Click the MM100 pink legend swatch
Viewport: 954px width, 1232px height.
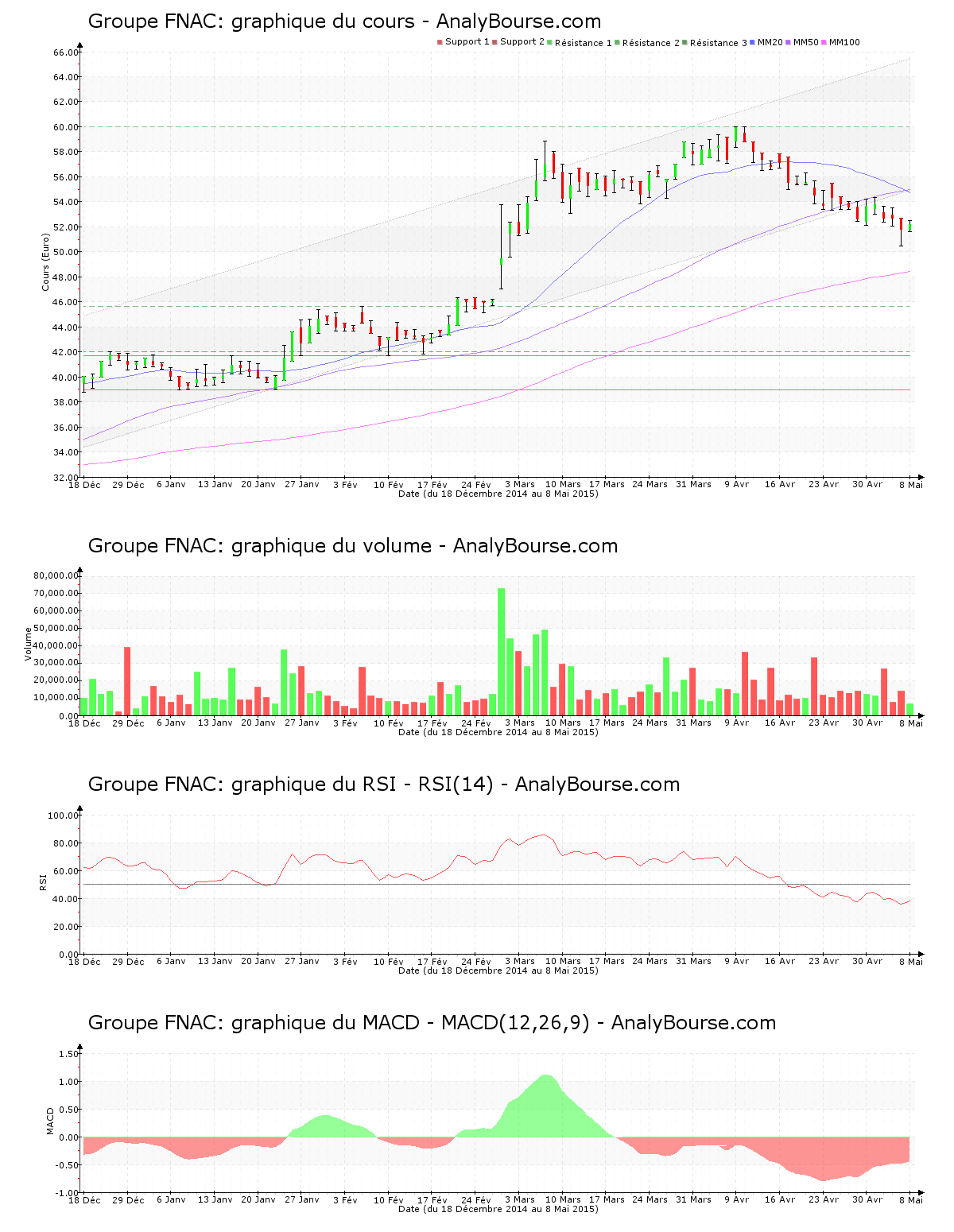click(824, 42)
